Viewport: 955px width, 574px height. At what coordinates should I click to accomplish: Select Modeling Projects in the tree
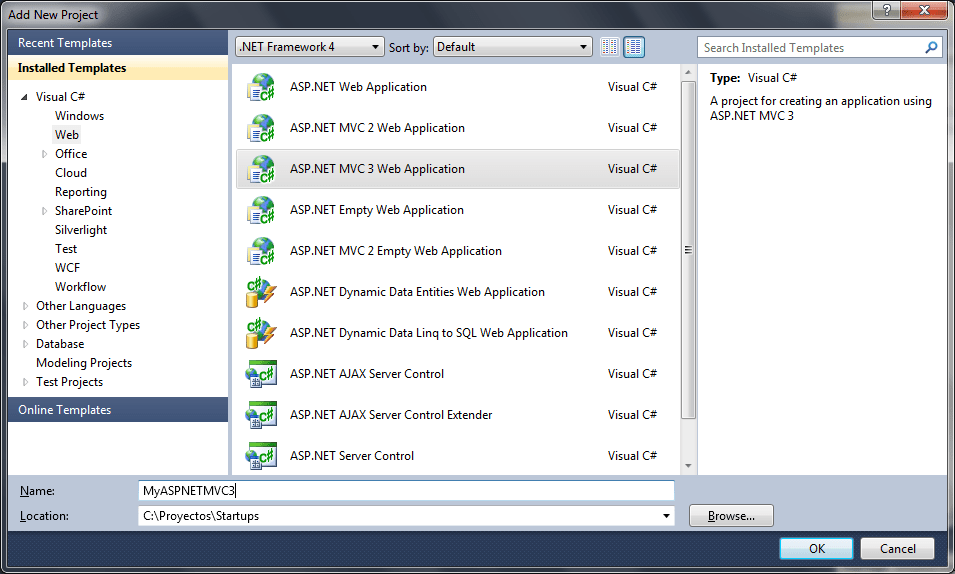tap(84, 363)
